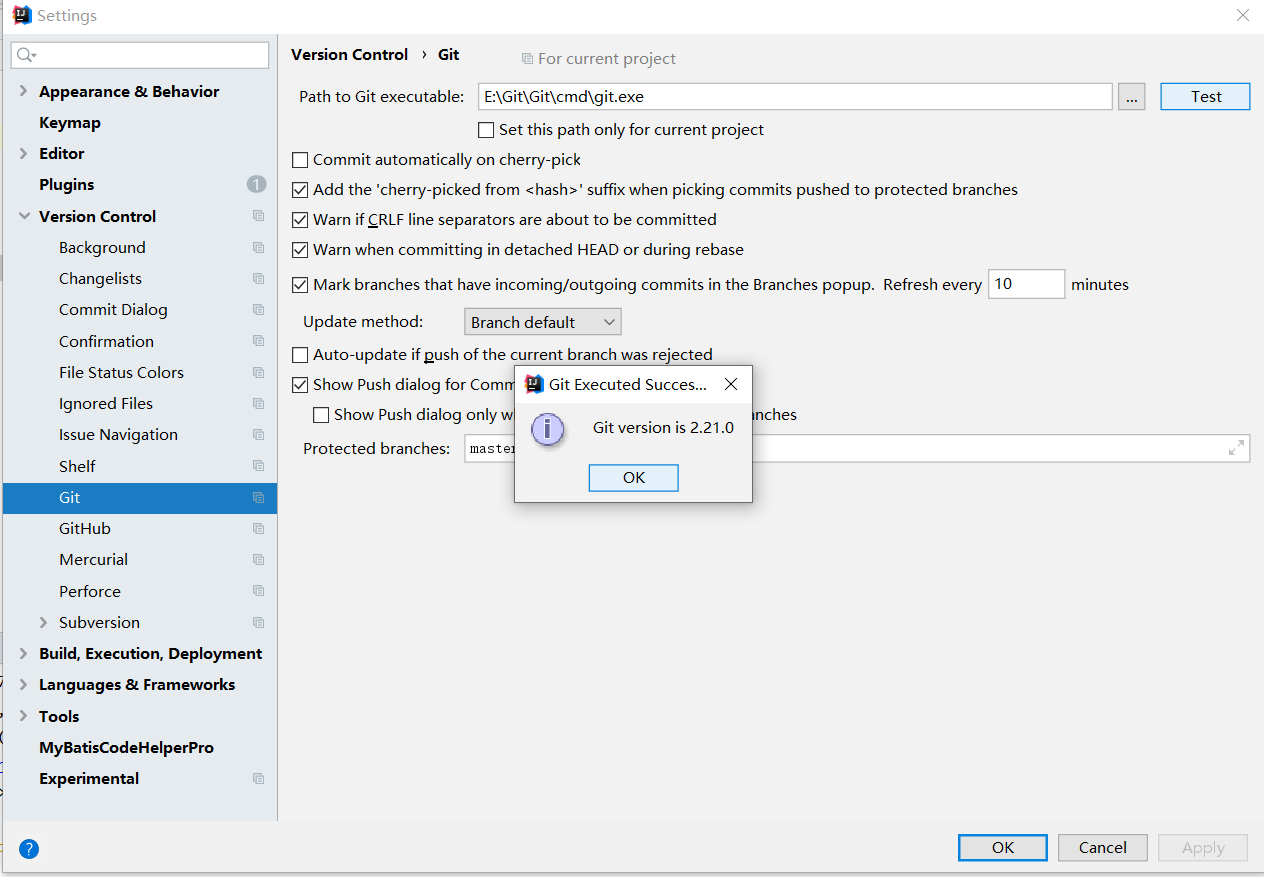Open the Update method dropdown
The width and height of the screenshot is (1264, 877).
pos(543,322)
